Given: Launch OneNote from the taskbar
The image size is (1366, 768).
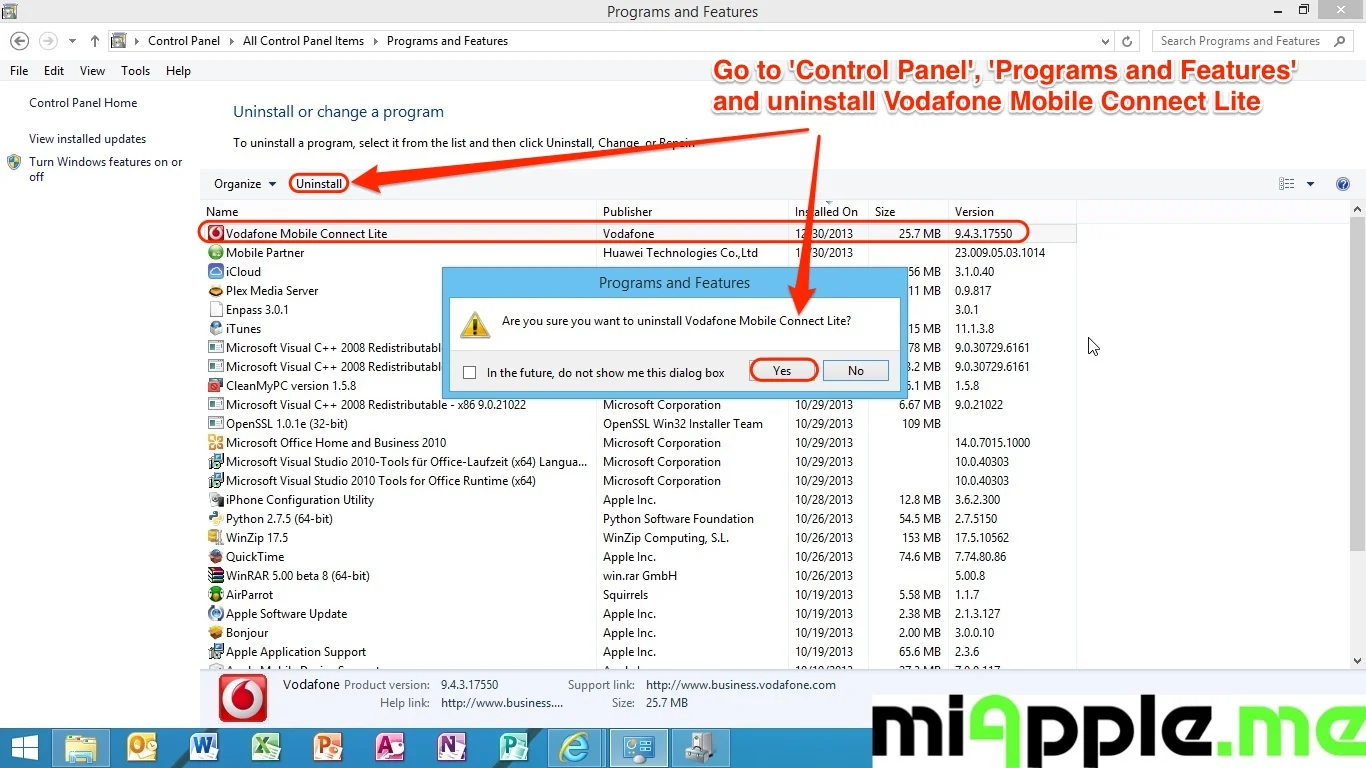Looking at the screenshot, I should click(x=452, y=748).
